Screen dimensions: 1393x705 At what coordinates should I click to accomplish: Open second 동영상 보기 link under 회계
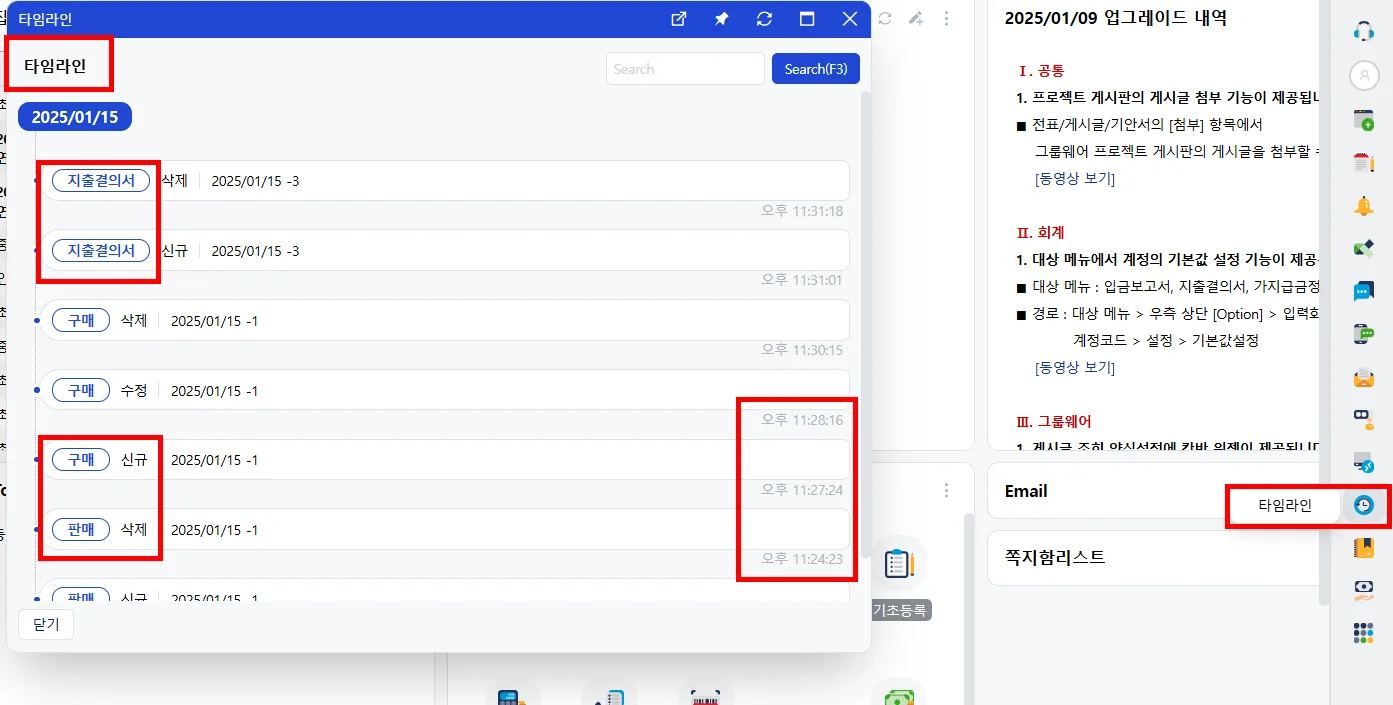[x=1075, y=367]
